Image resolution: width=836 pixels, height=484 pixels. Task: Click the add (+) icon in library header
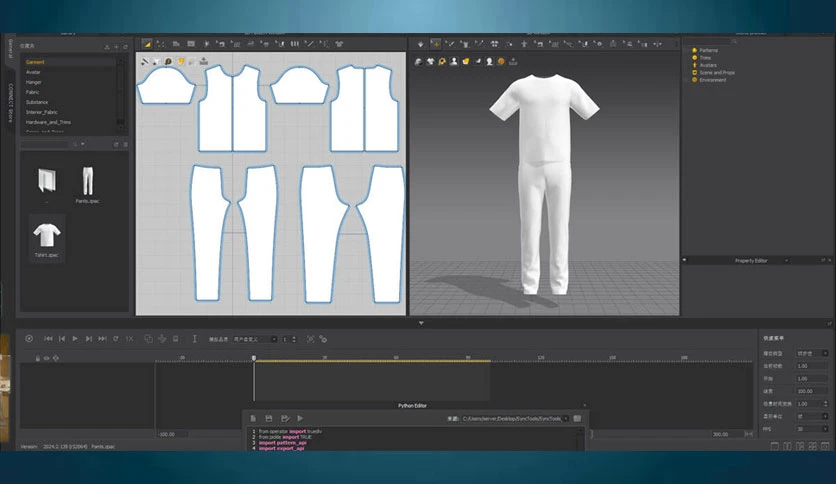pyautogui.click(x=116, y=47)
